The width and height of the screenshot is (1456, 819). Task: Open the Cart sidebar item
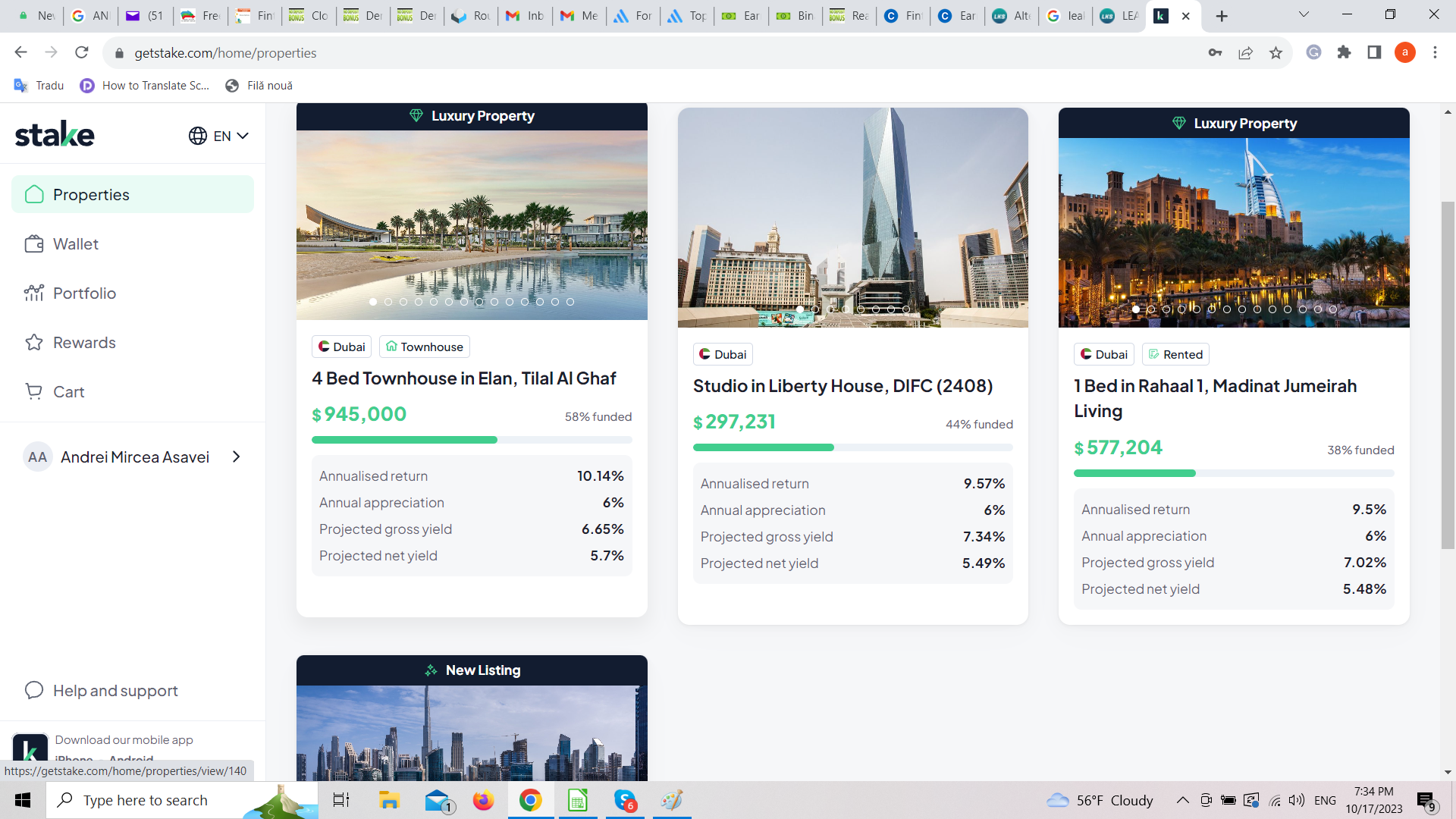coord(133,392)
